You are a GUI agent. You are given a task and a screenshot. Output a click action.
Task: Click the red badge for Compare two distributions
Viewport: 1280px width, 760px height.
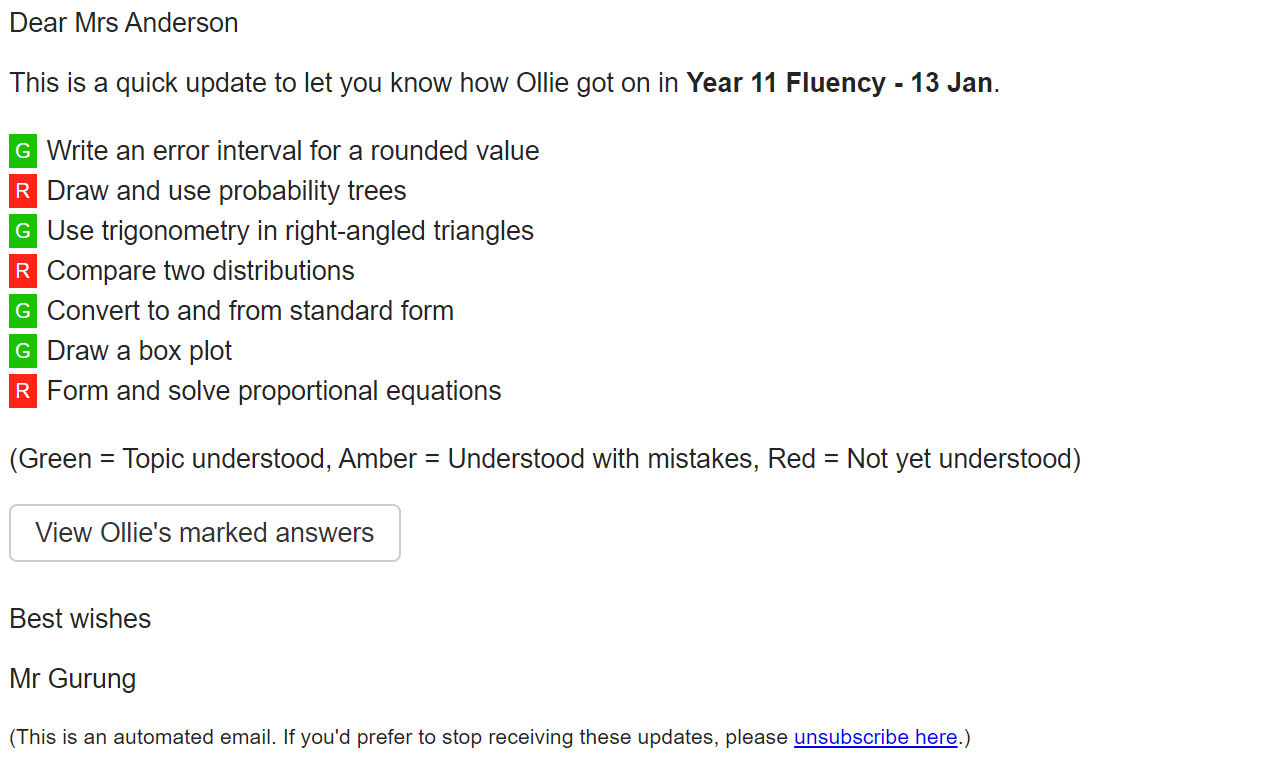(x=22, y=270)
